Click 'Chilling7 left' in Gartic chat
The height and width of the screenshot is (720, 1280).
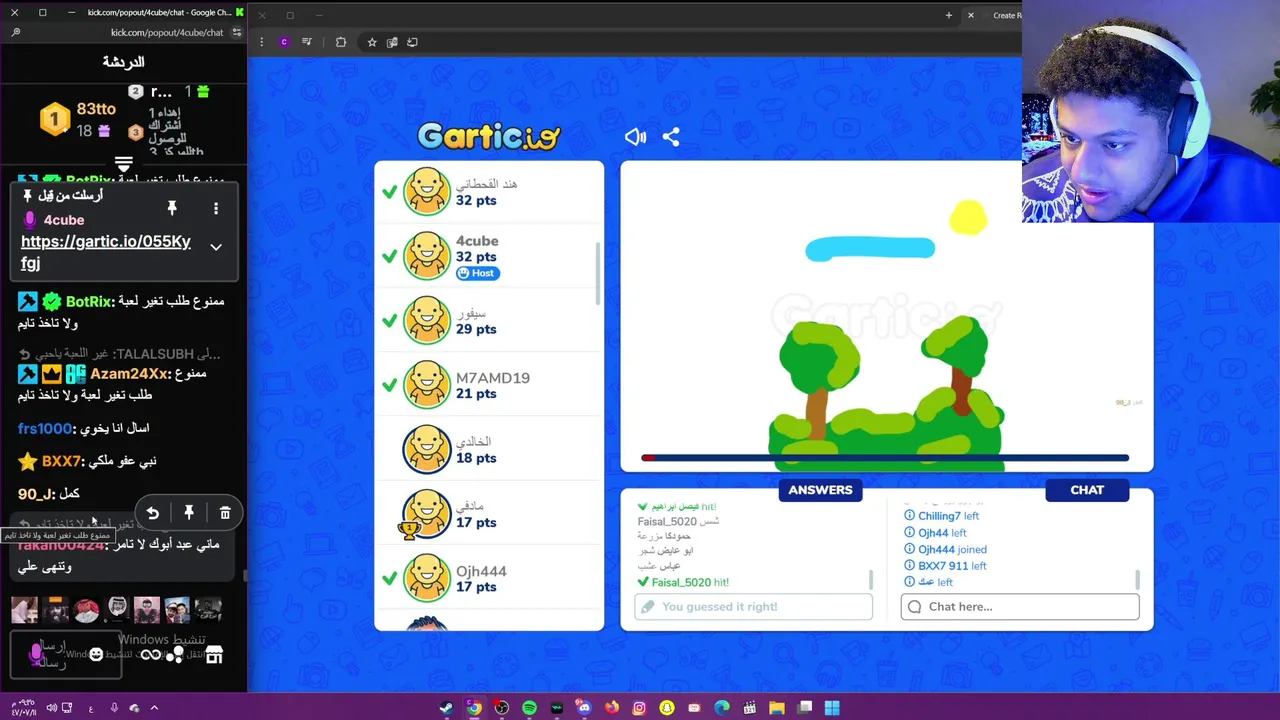948,516
